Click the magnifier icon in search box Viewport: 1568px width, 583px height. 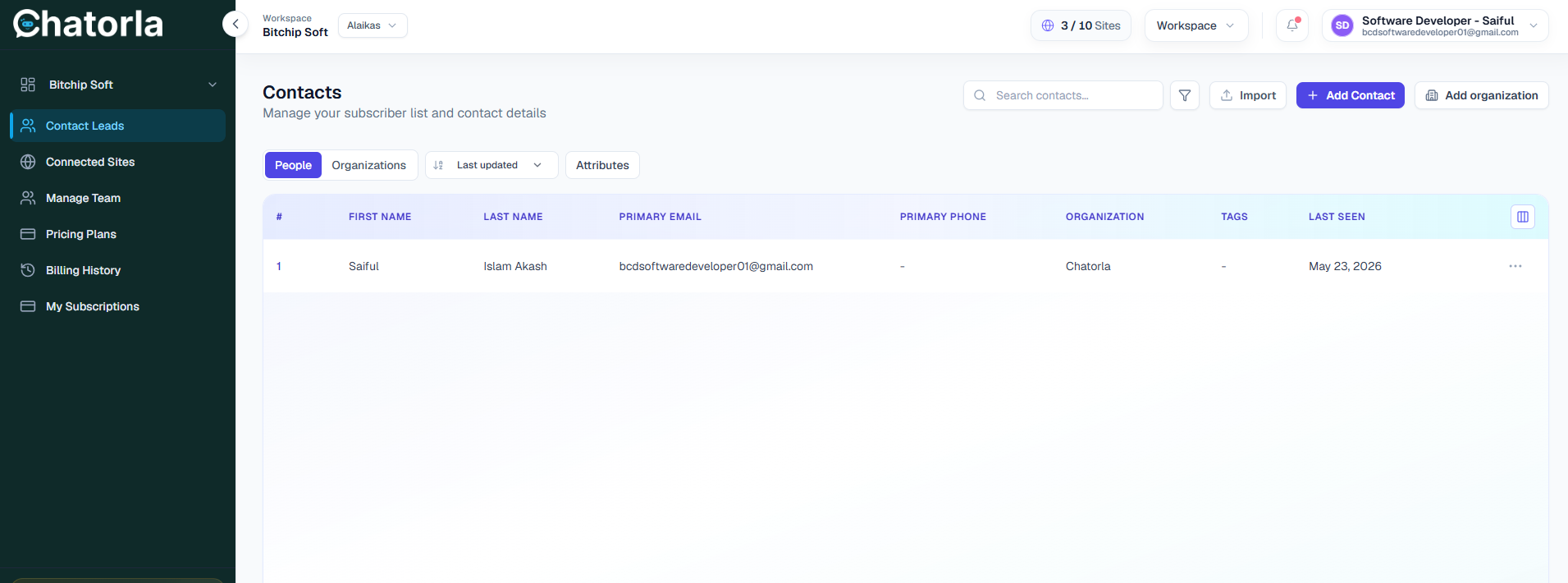980,95
